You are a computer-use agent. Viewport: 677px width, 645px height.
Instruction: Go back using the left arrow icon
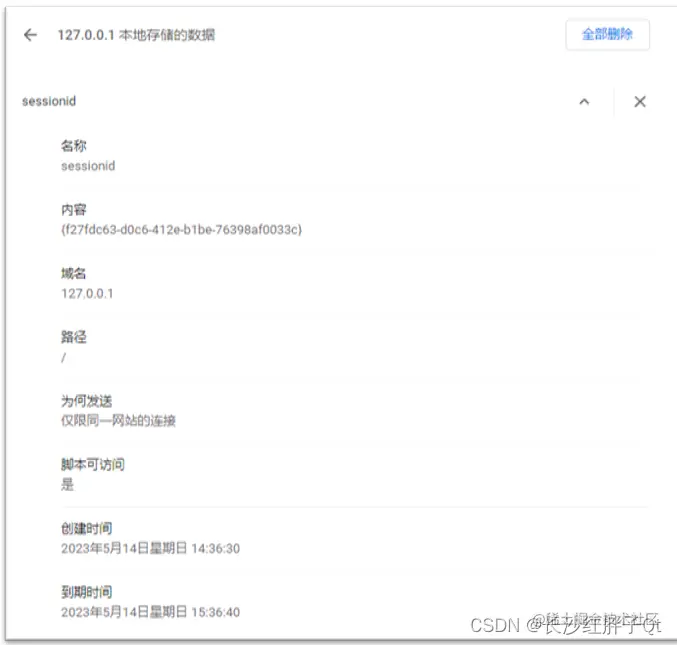tap(30, 35)
